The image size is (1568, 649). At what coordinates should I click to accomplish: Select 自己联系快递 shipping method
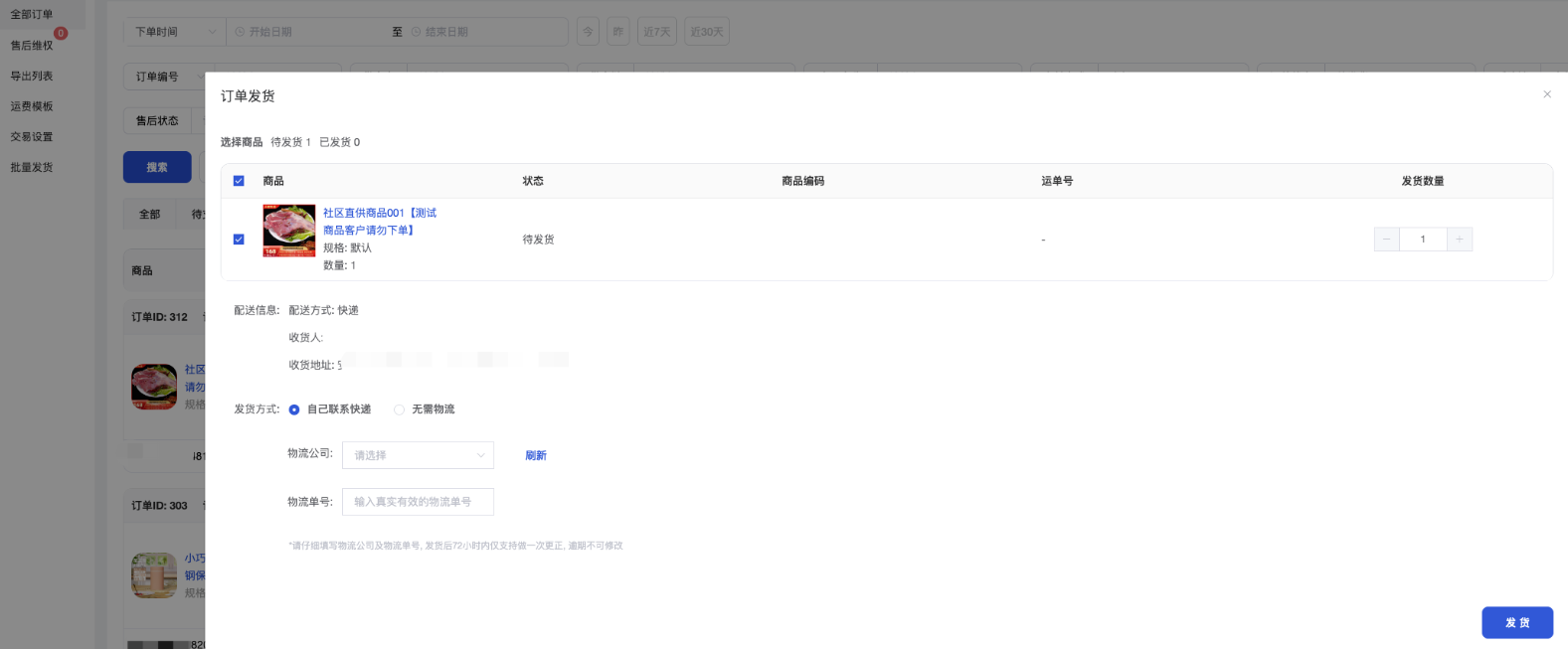click(294, 409)
